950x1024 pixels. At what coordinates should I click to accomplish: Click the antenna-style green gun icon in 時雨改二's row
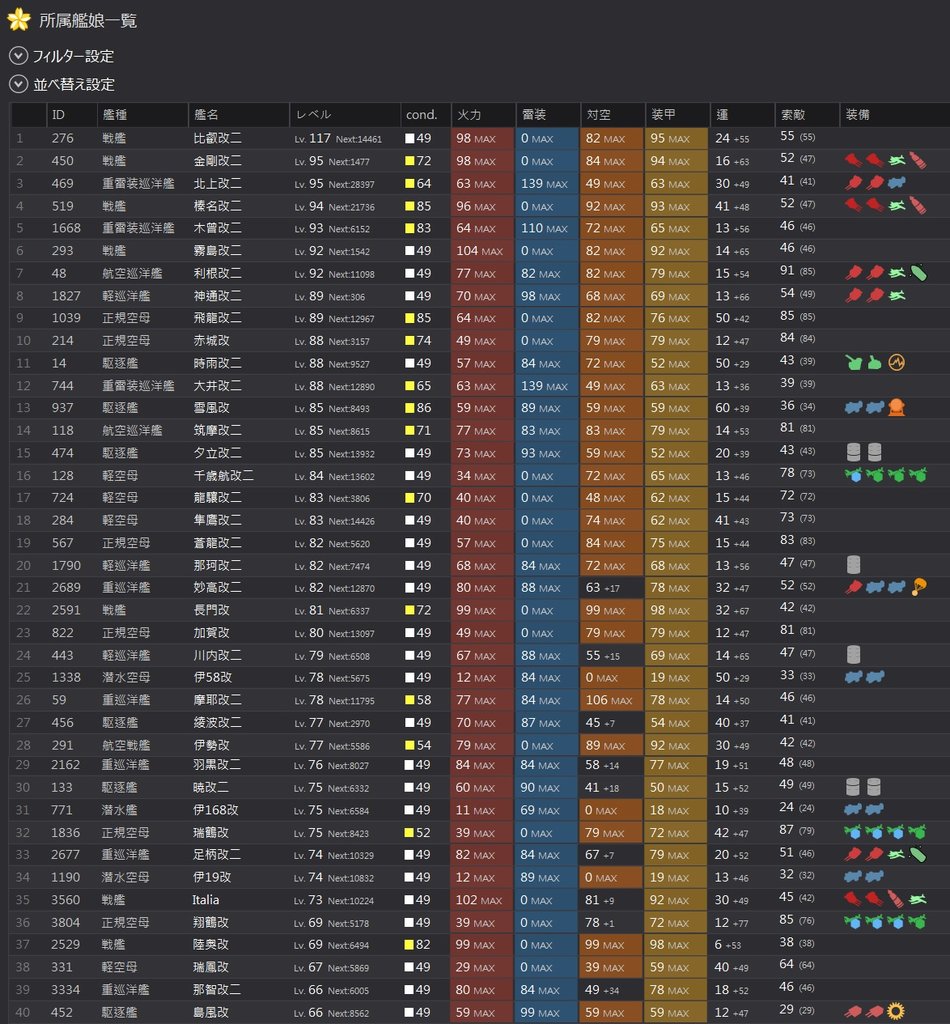[853, 362]
